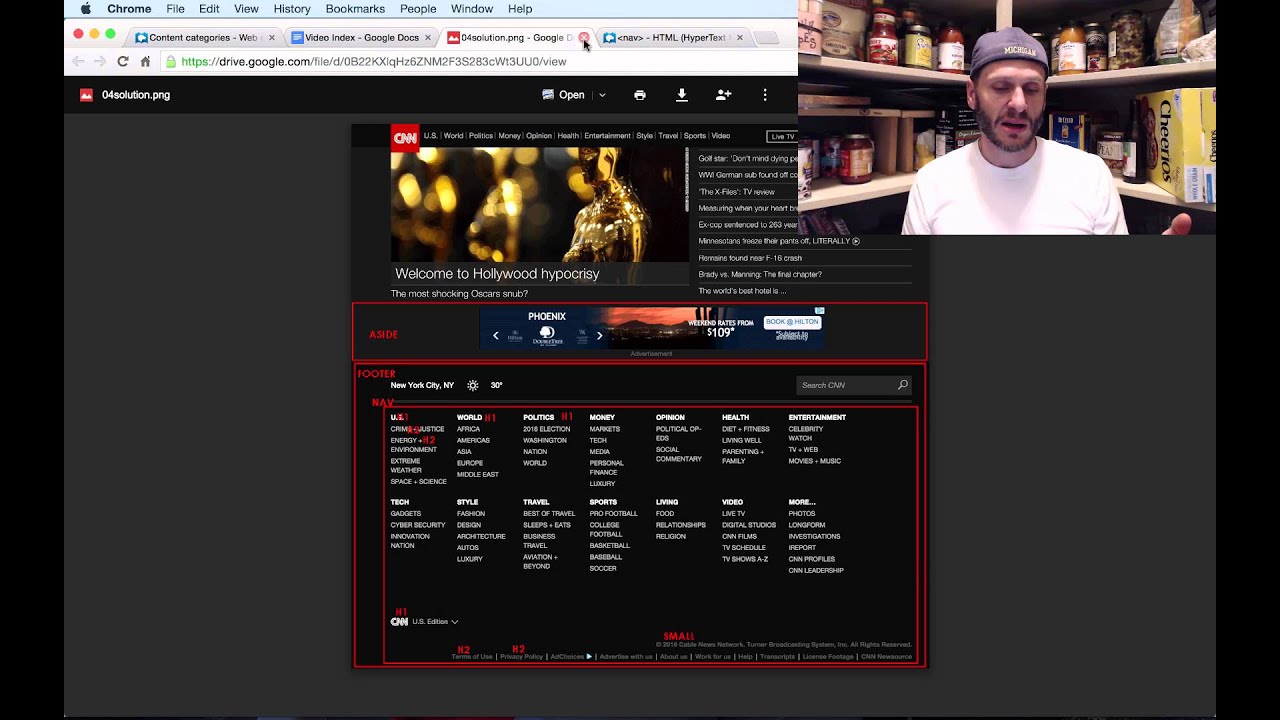Screen dimensions: 1280x720
Task: Open the History menu
Action: [292, 9]
